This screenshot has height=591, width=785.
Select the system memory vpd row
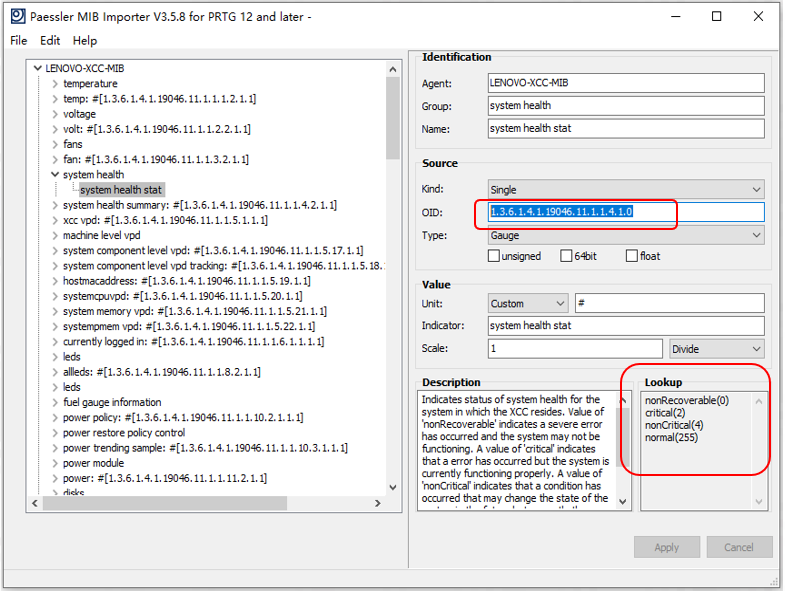[x=195, y=312]
